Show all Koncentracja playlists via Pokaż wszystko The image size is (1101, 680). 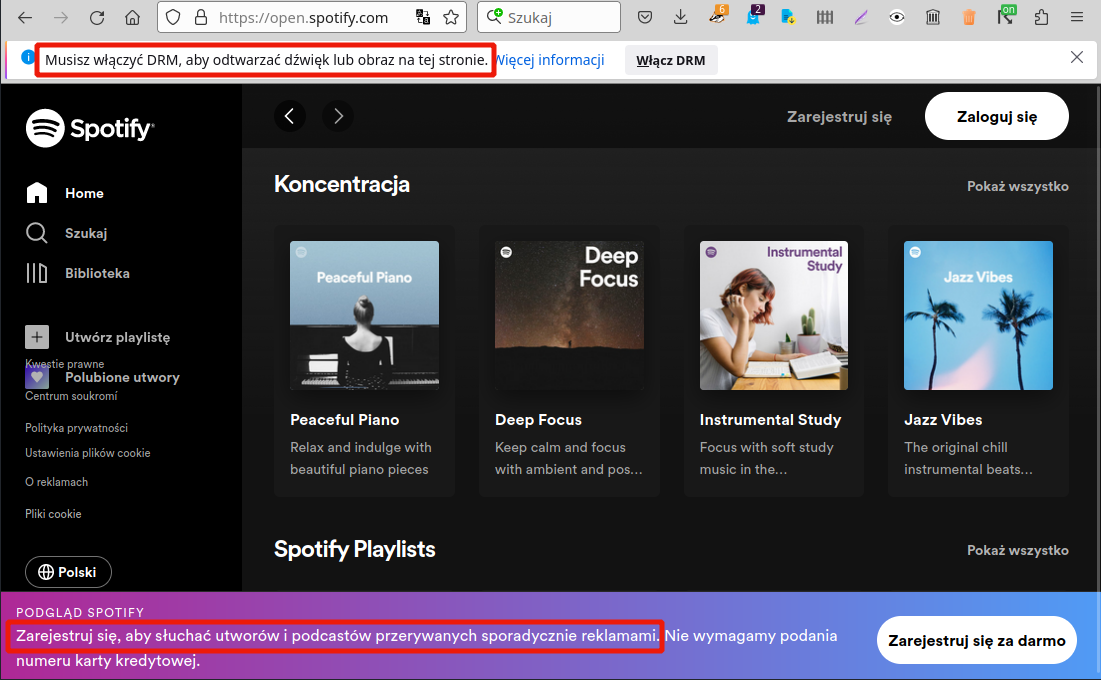click(1017, 186)
